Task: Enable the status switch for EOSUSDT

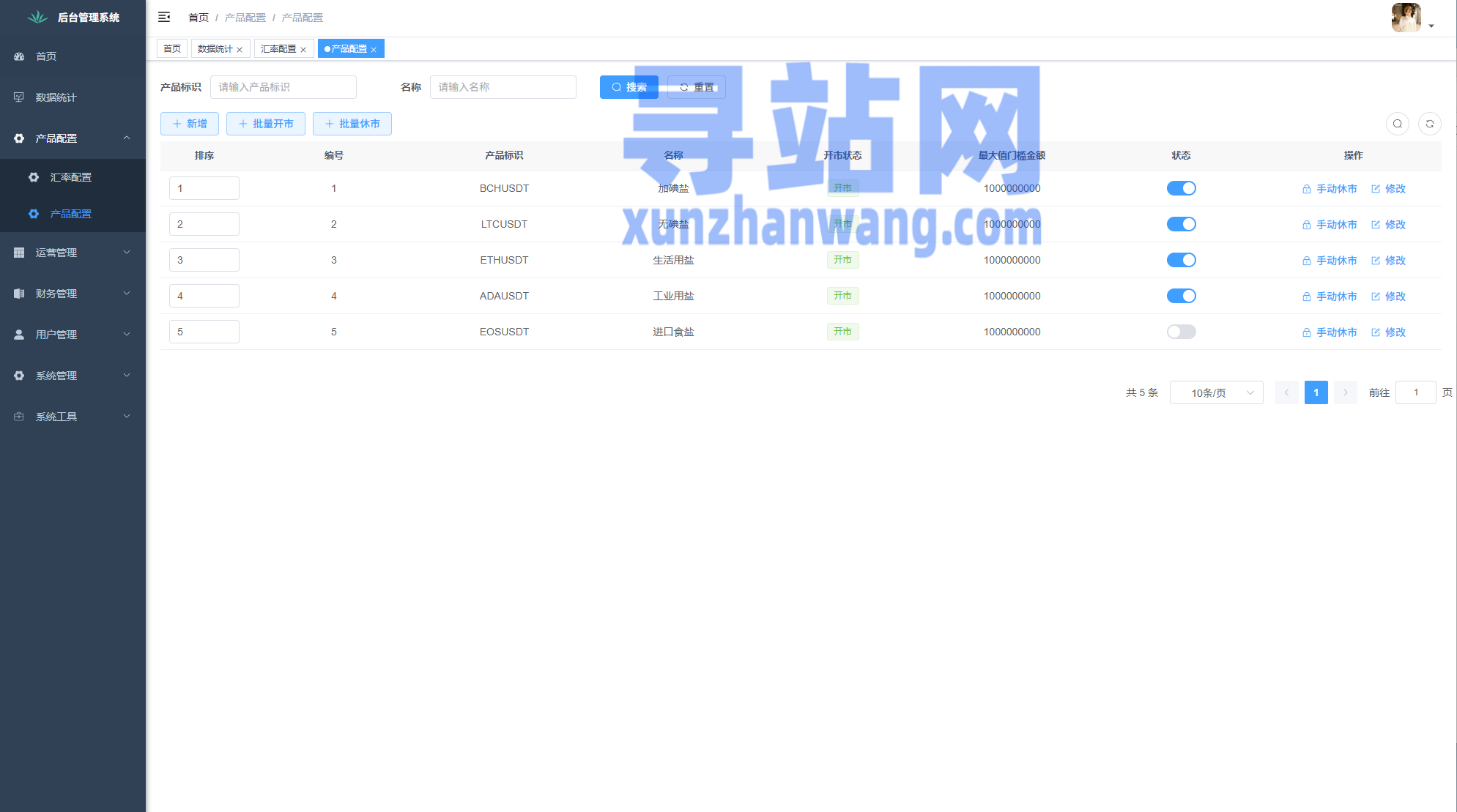Action: click(1181, 332)
